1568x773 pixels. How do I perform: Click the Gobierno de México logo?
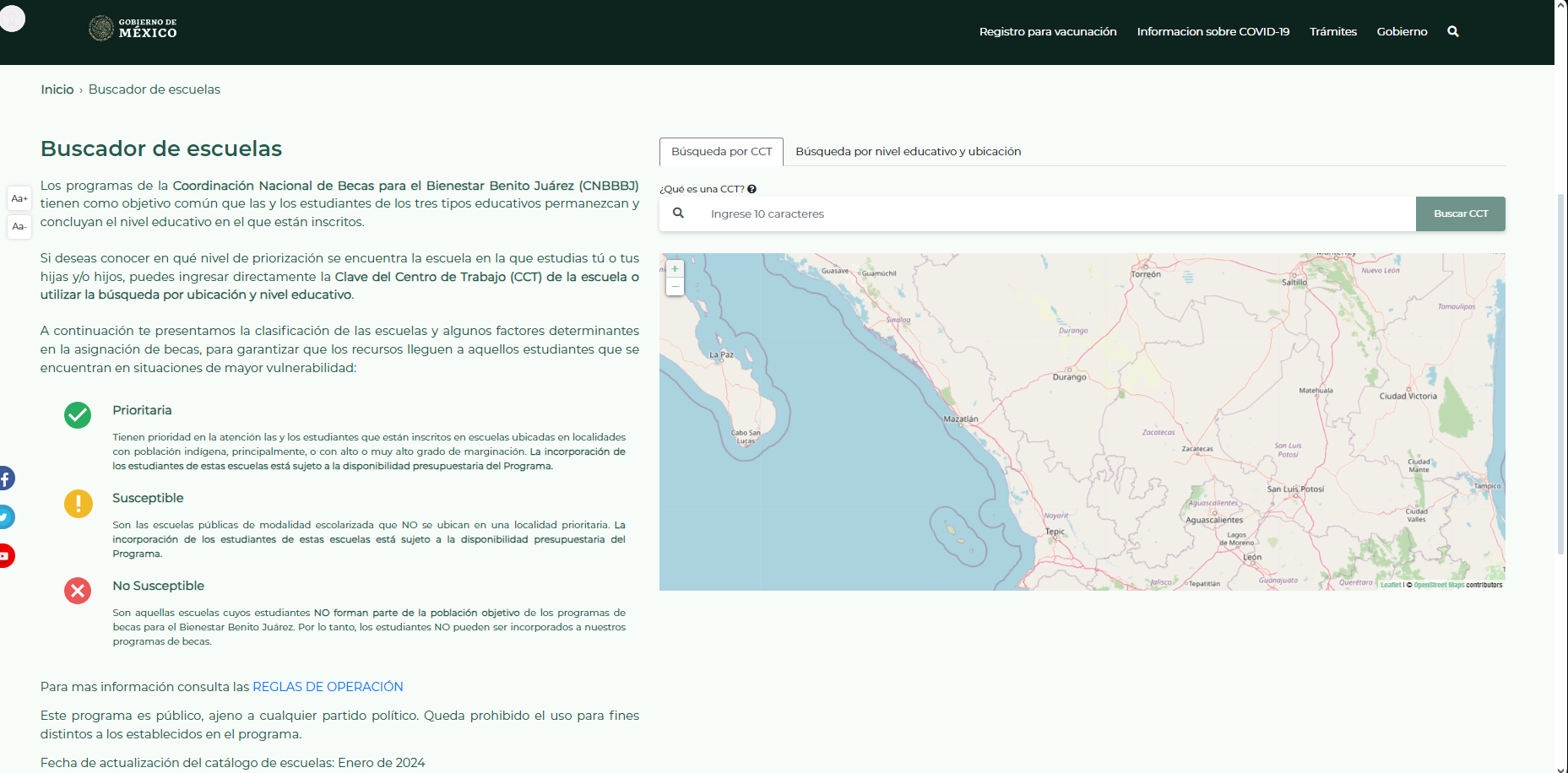133,29
